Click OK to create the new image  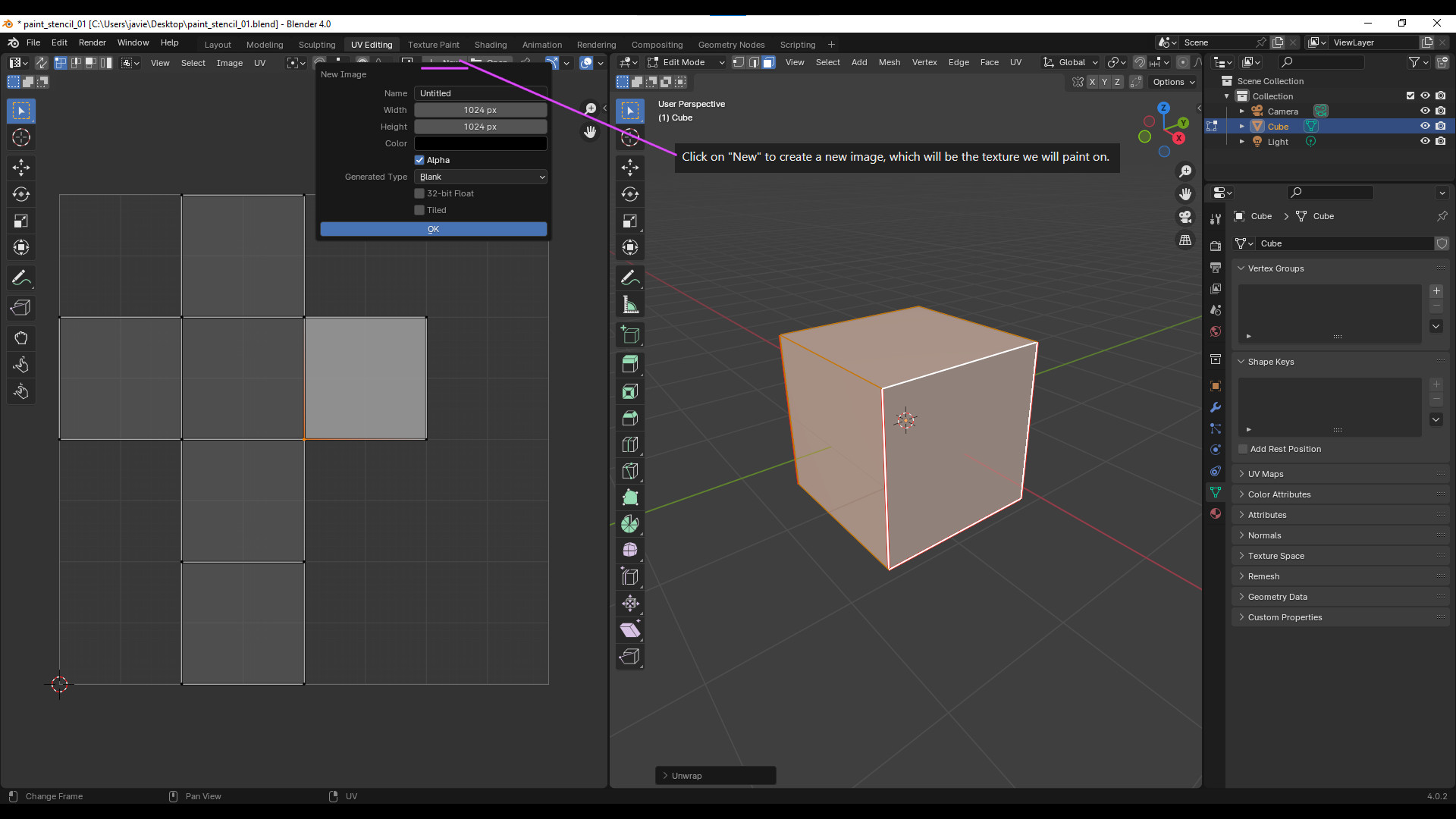click(433, 229)
